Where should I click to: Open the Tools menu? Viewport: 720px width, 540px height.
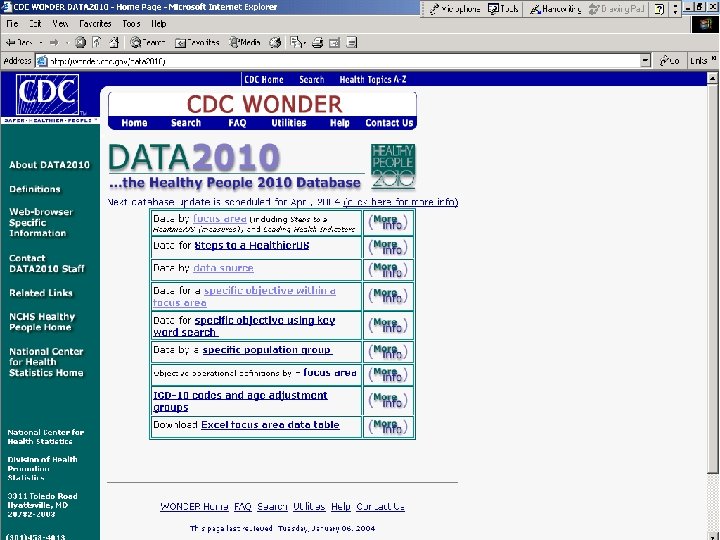[x=131, y=24]
